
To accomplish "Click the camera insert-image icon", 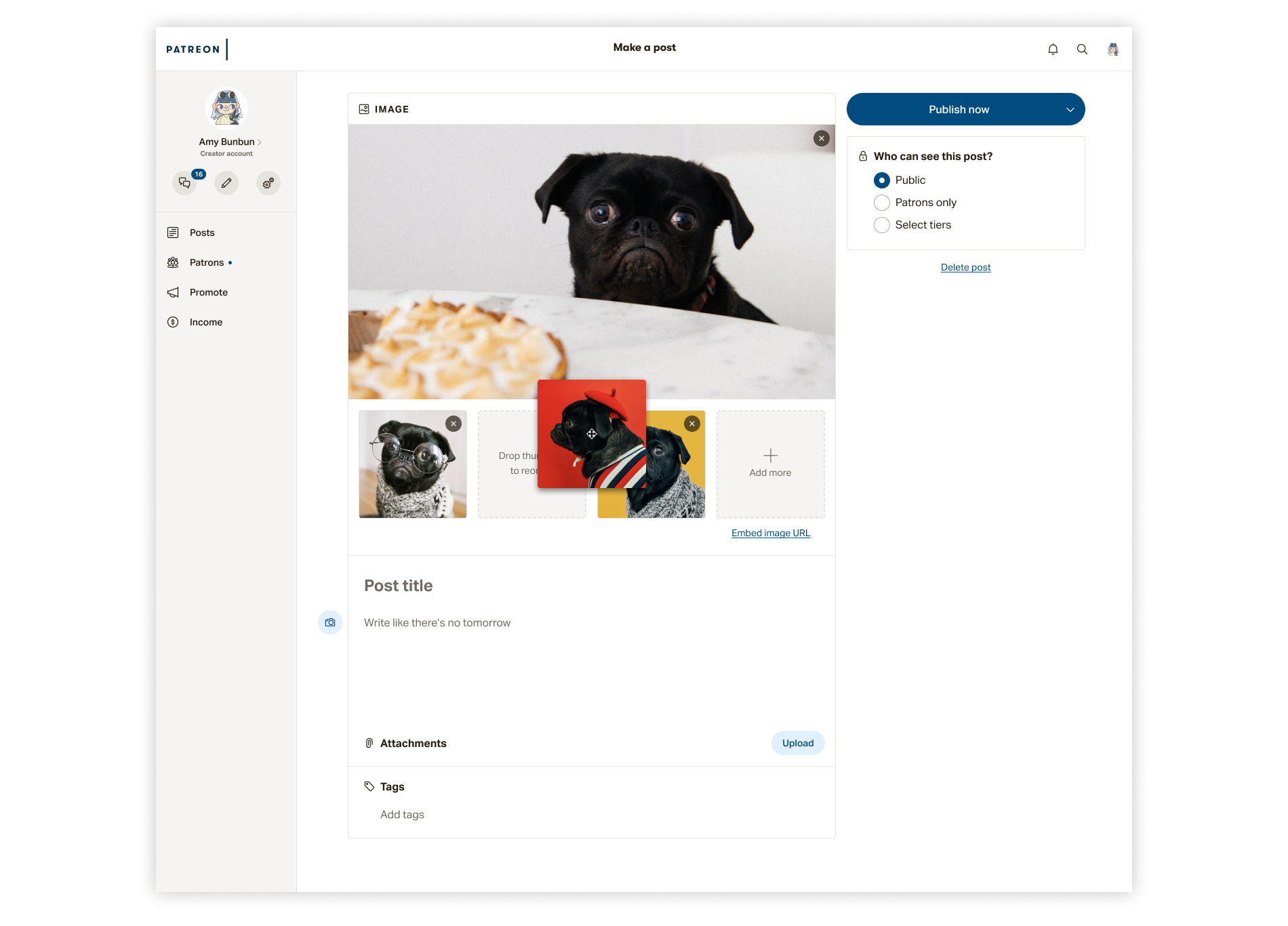I will [330, 622].
